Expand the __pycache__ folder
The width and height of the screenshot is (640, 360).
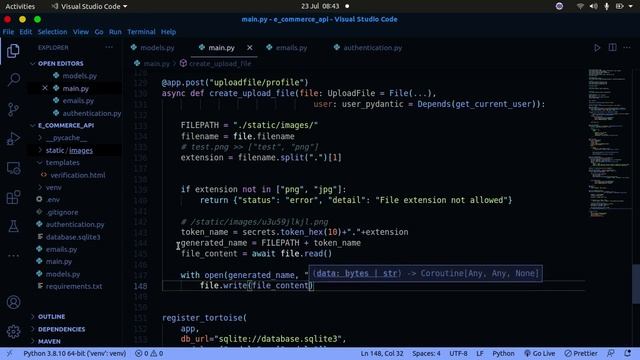coord(66,138)
